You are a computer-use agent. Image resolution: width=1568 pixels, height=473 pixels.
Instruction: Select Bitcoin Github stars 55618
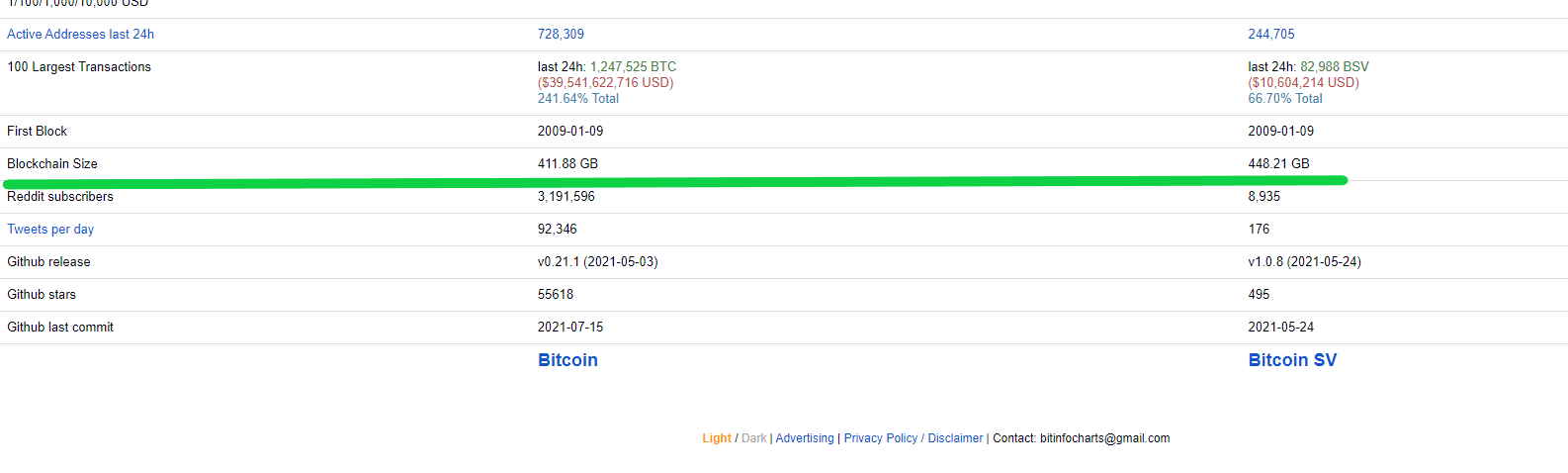[x=556, y=294]
